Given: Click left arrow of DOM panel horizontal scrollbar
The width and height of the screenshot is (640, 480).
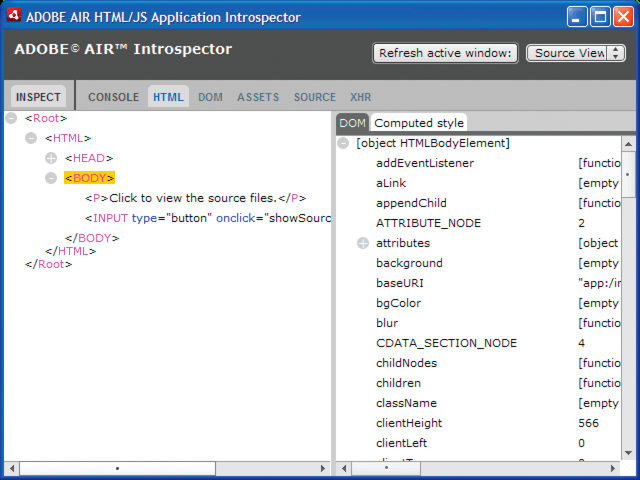Looking at the screenshot, I should click(344, 468).
